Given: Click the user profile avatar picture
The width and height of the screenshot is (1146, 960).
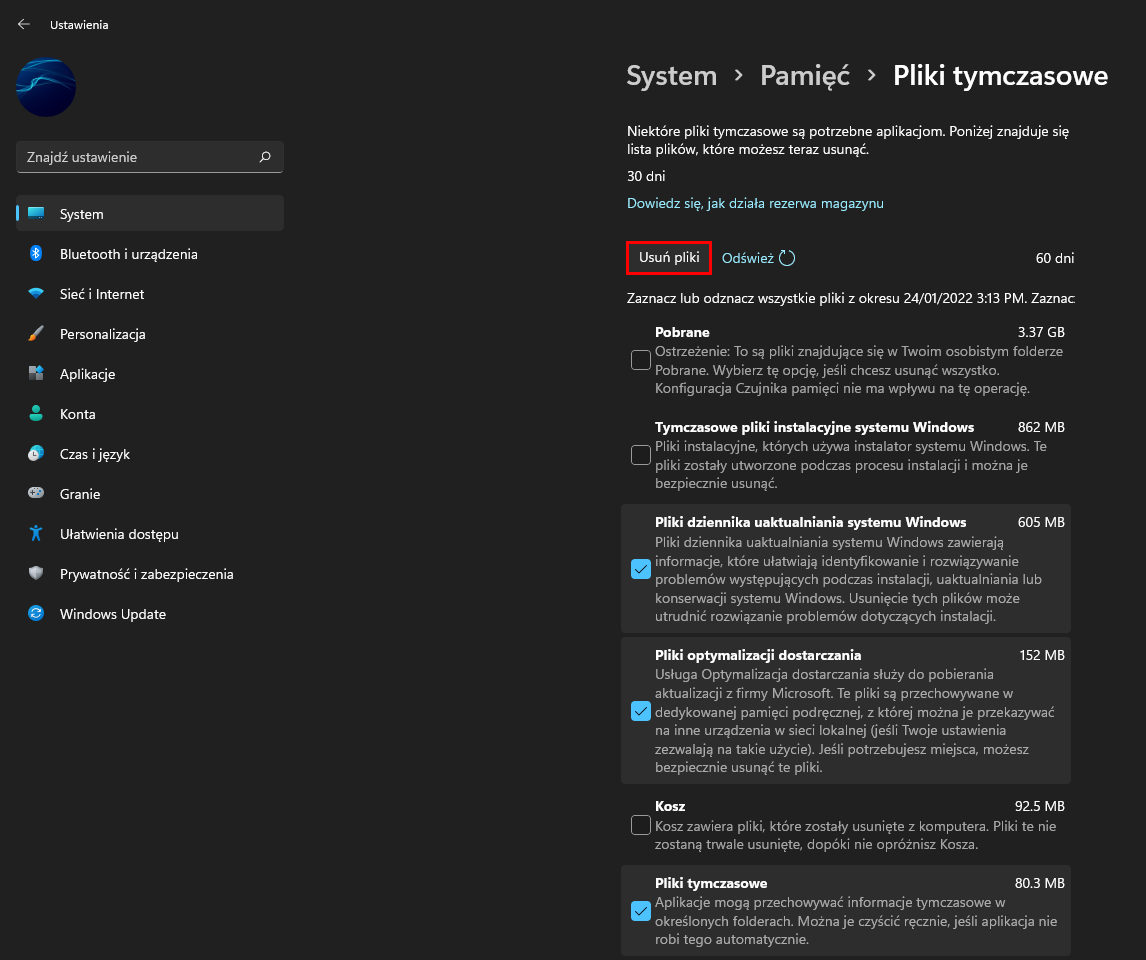Looking at the screenshot, I should click(x=46, y=87).
